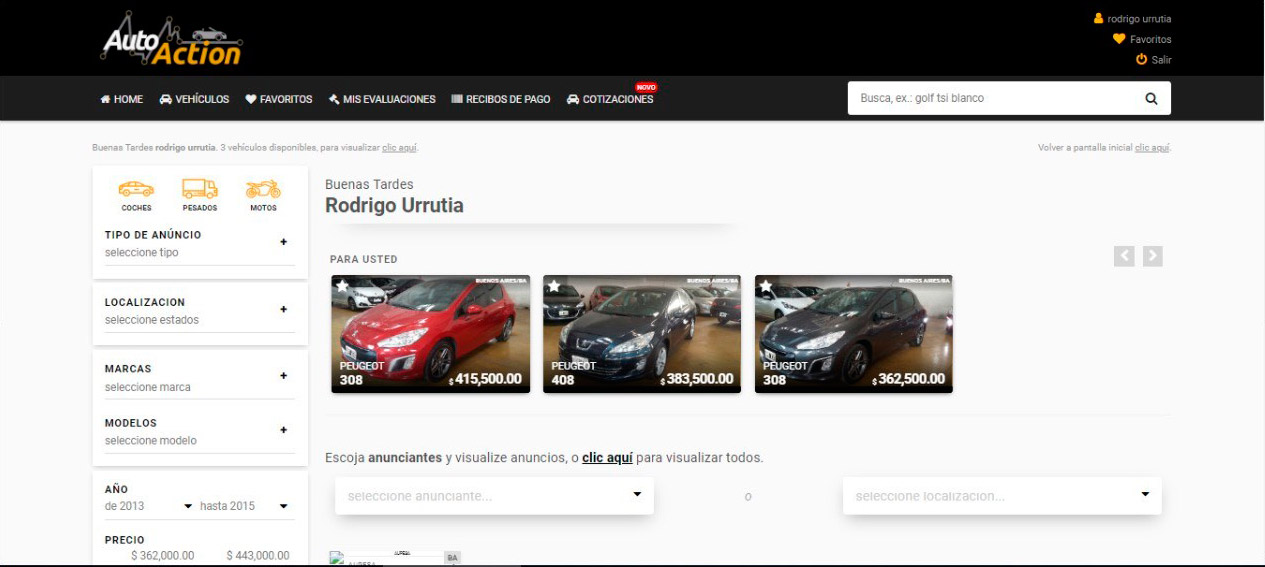
Task: Click the previous carousel arrow
Action: (x=1124, y=256)
